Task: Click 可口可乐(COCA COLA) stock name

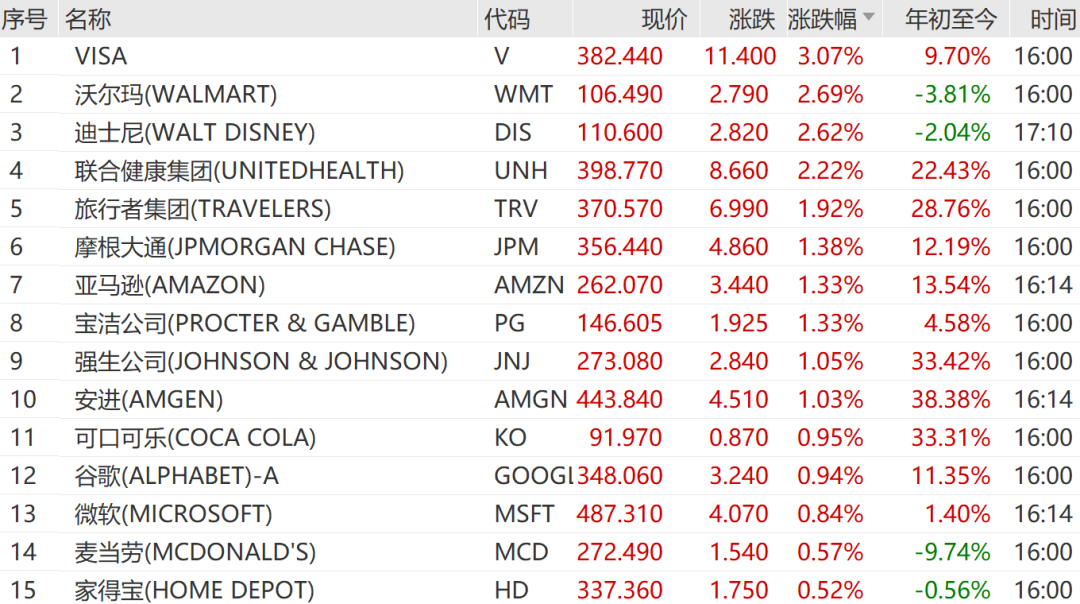Action: pyautogui.click(x=195, y=438)
